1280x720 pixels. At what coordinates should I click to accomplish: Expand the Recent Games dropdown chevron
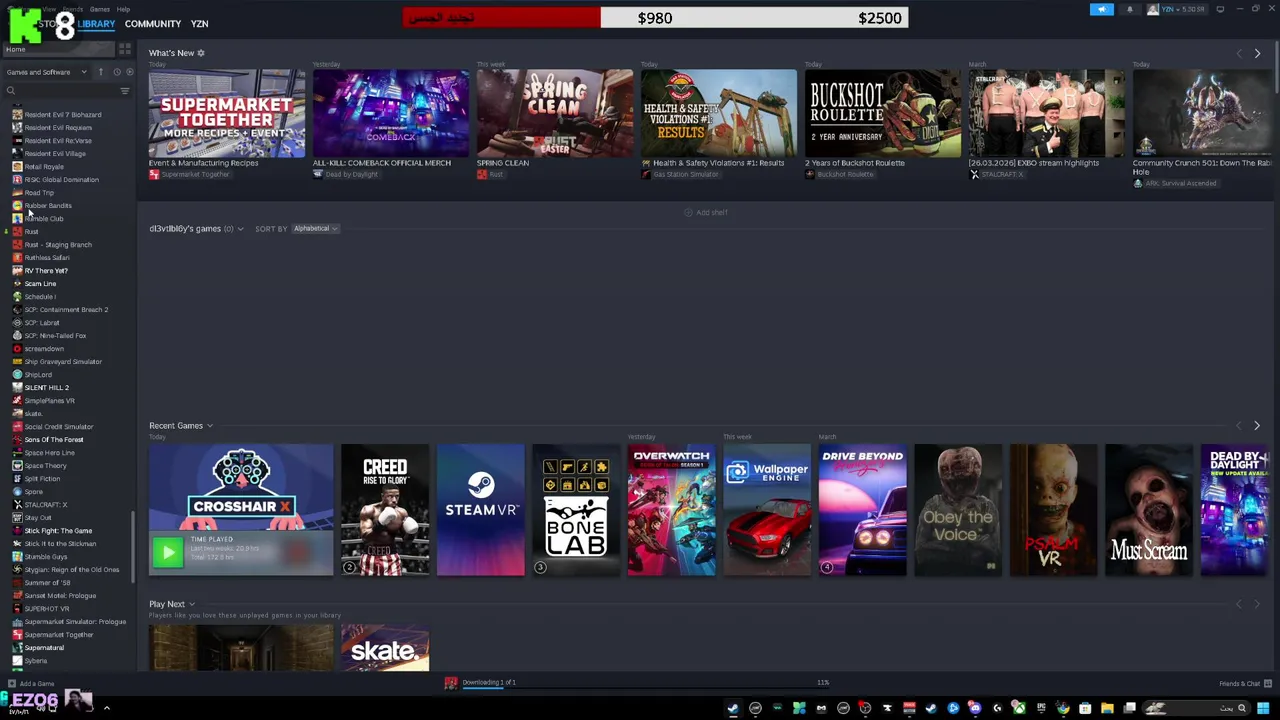tap(209, 426)
